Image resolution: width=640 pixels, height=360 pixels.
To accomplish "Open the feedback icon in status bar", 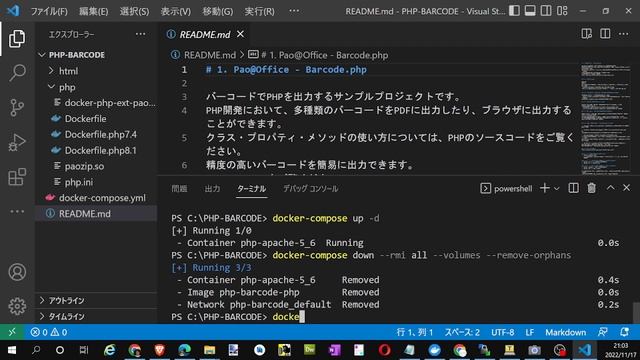I will pos(603,332).
